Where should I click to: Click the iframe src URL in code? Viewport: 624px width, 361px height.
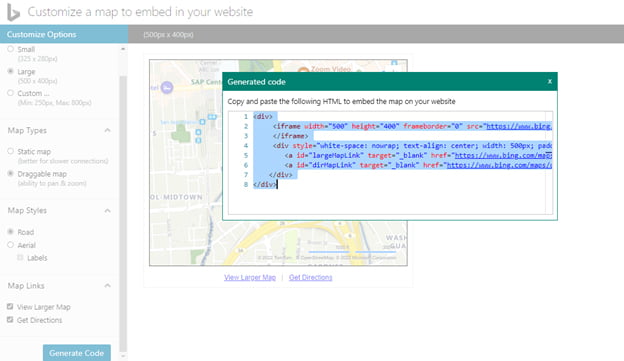[x=519, y=126]
